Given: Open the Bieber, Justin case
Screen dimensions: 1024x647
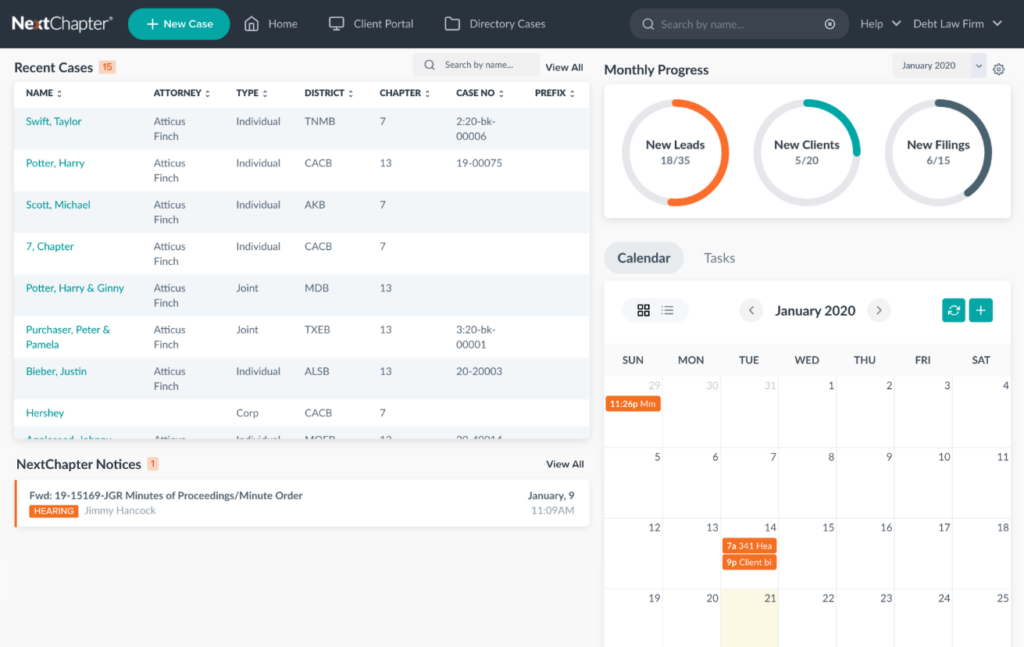Looking at the screenshot, I should pyautogui.click(x=56, y=371).
